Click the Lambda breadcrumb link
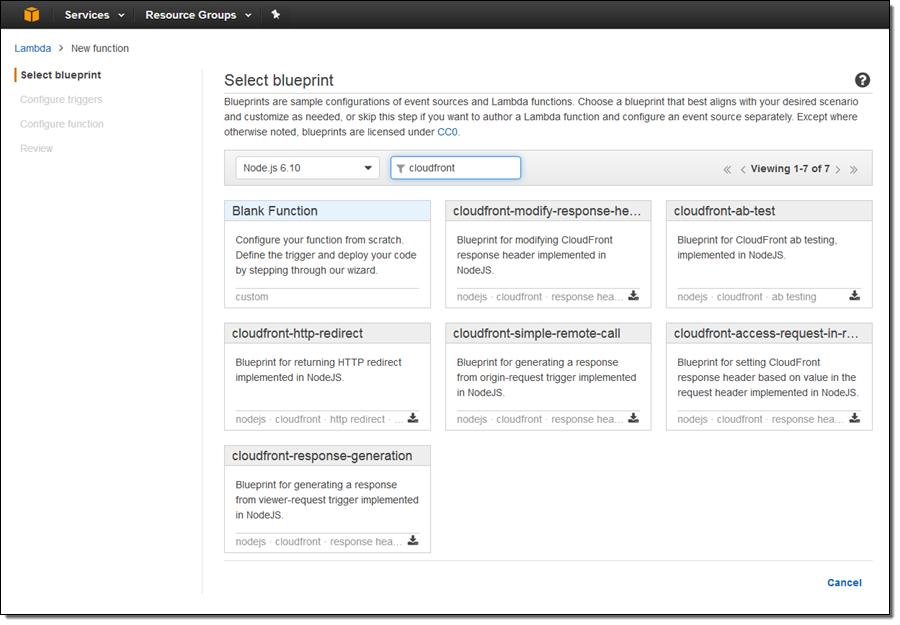This screenshot has height=625, width=900. 32,48
